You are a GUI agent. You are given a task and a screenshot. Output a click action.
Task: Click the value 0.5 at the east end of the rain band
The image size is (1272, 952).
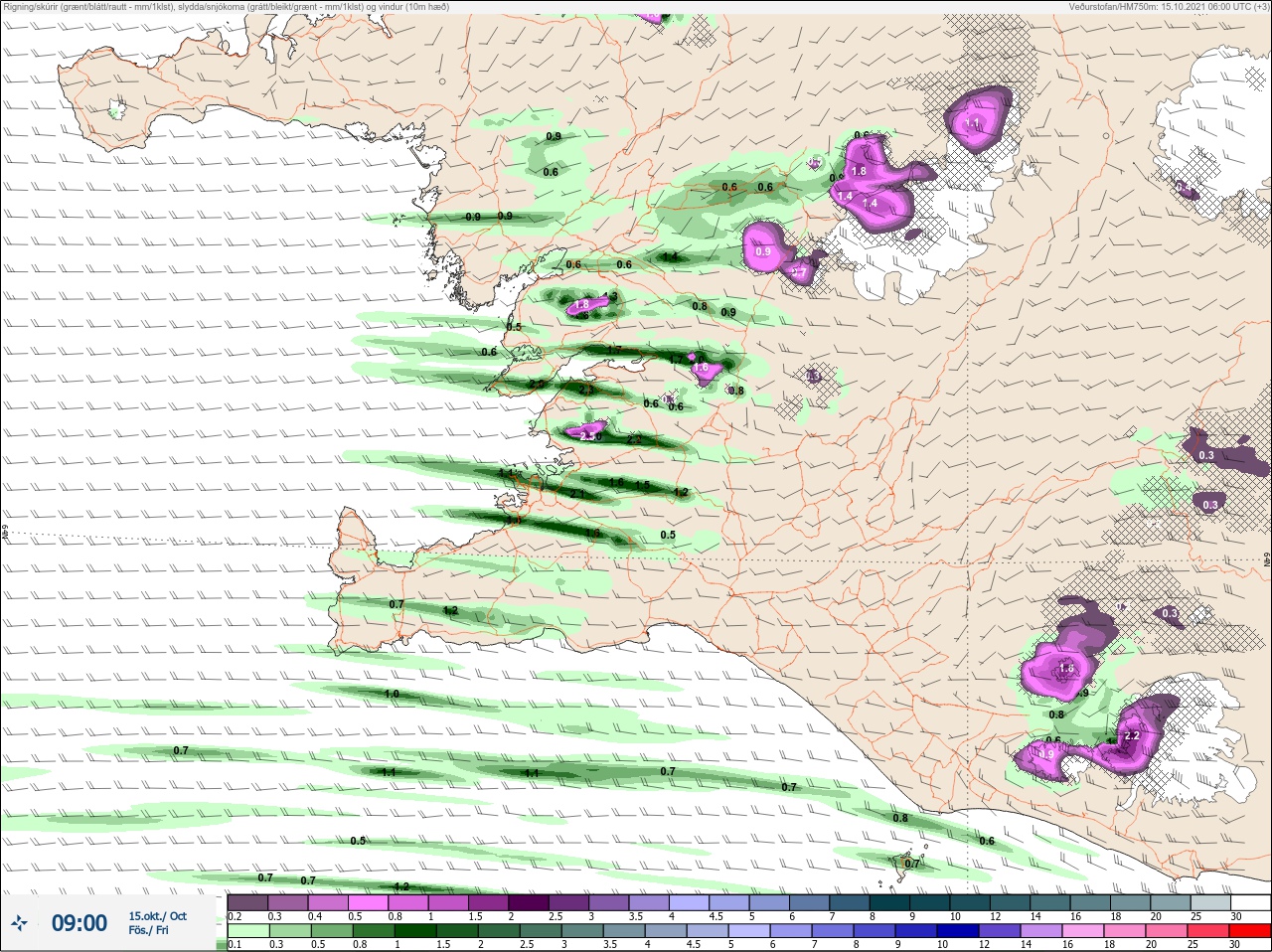tap(668, 536)
